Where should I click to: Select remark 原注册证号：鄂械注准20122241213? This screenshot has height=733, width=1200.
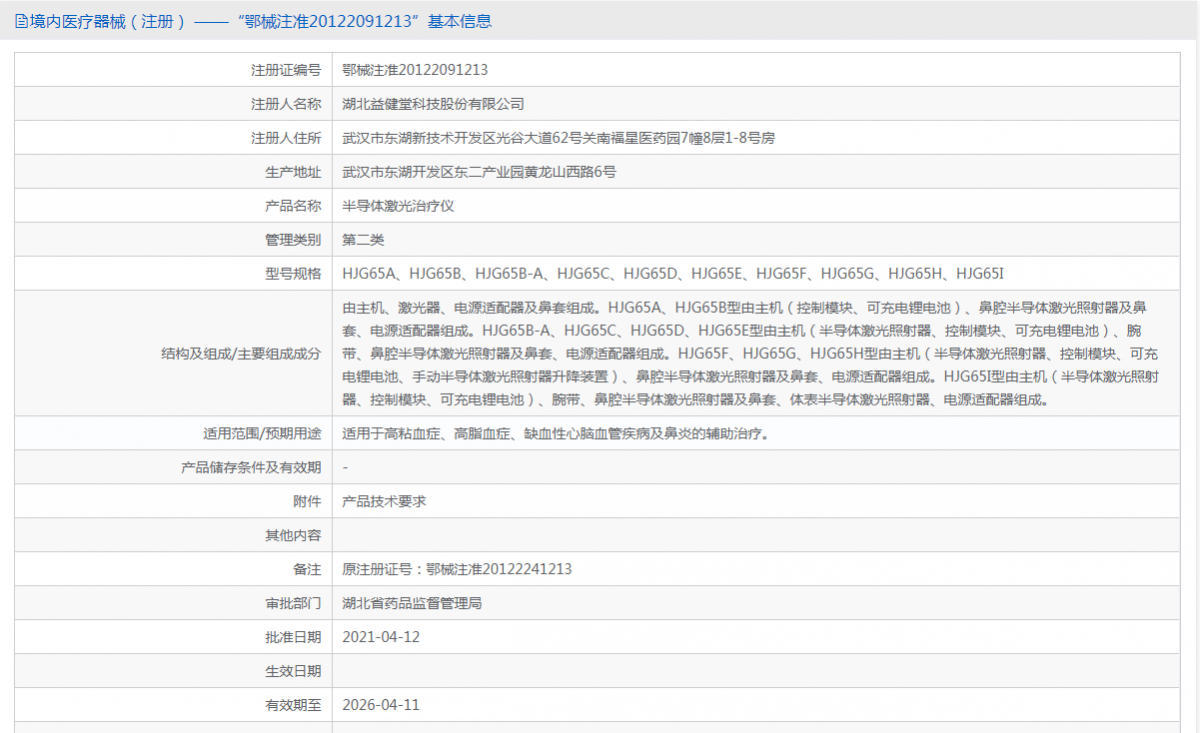[x=457, y=570]
